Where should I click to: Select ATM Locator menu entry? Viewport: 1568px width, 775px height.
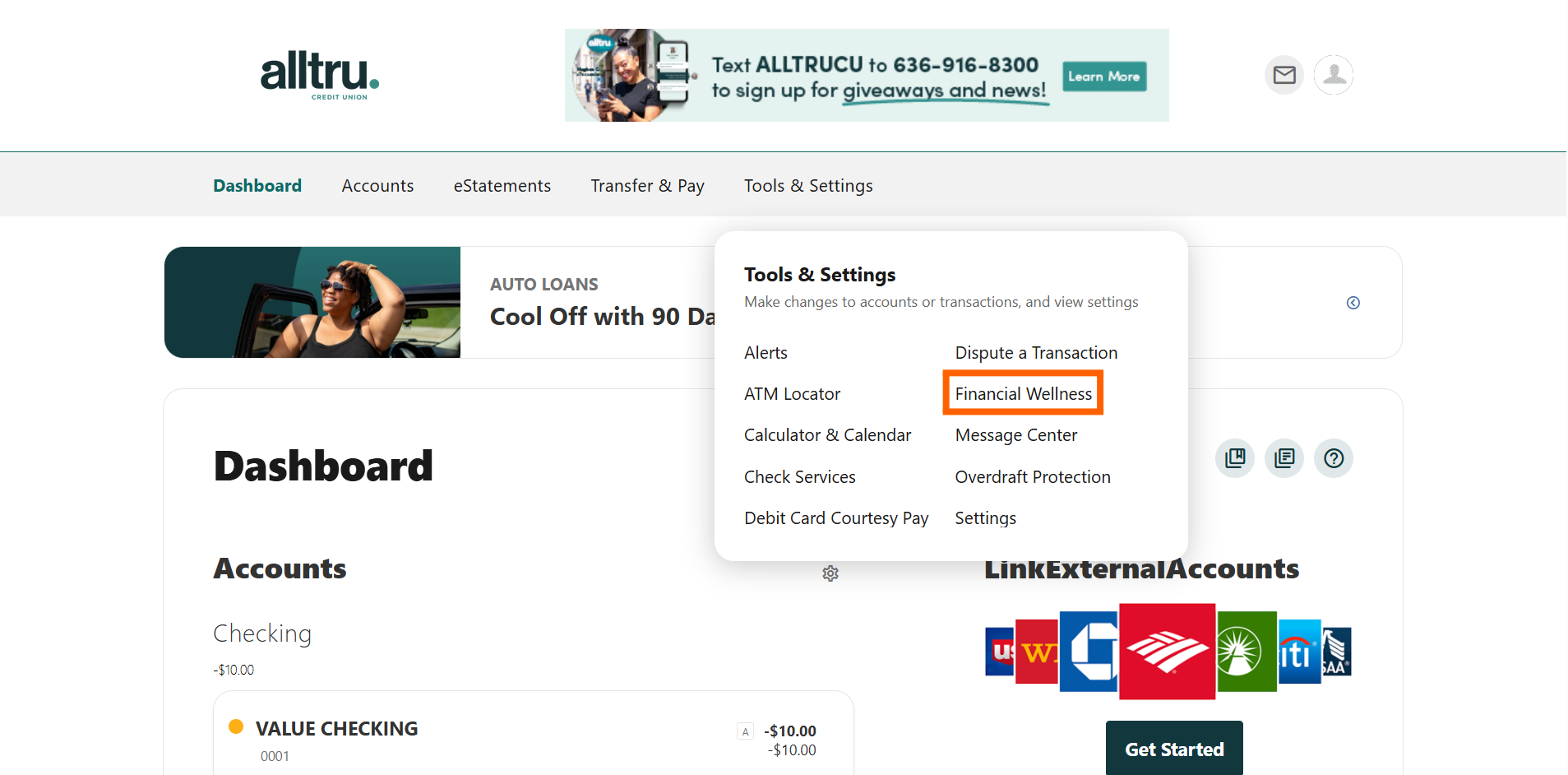792,394
